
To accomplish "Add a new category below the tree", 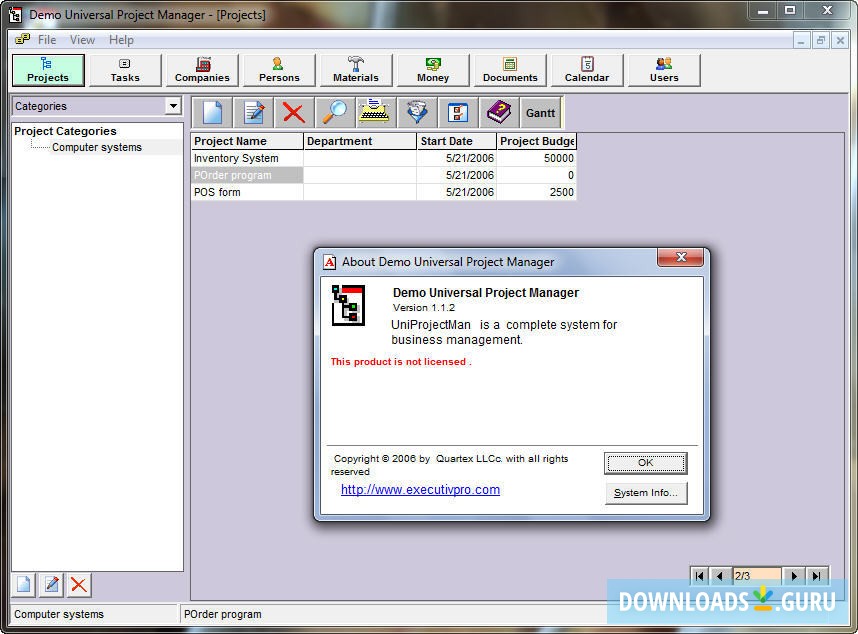I will 24,585.
